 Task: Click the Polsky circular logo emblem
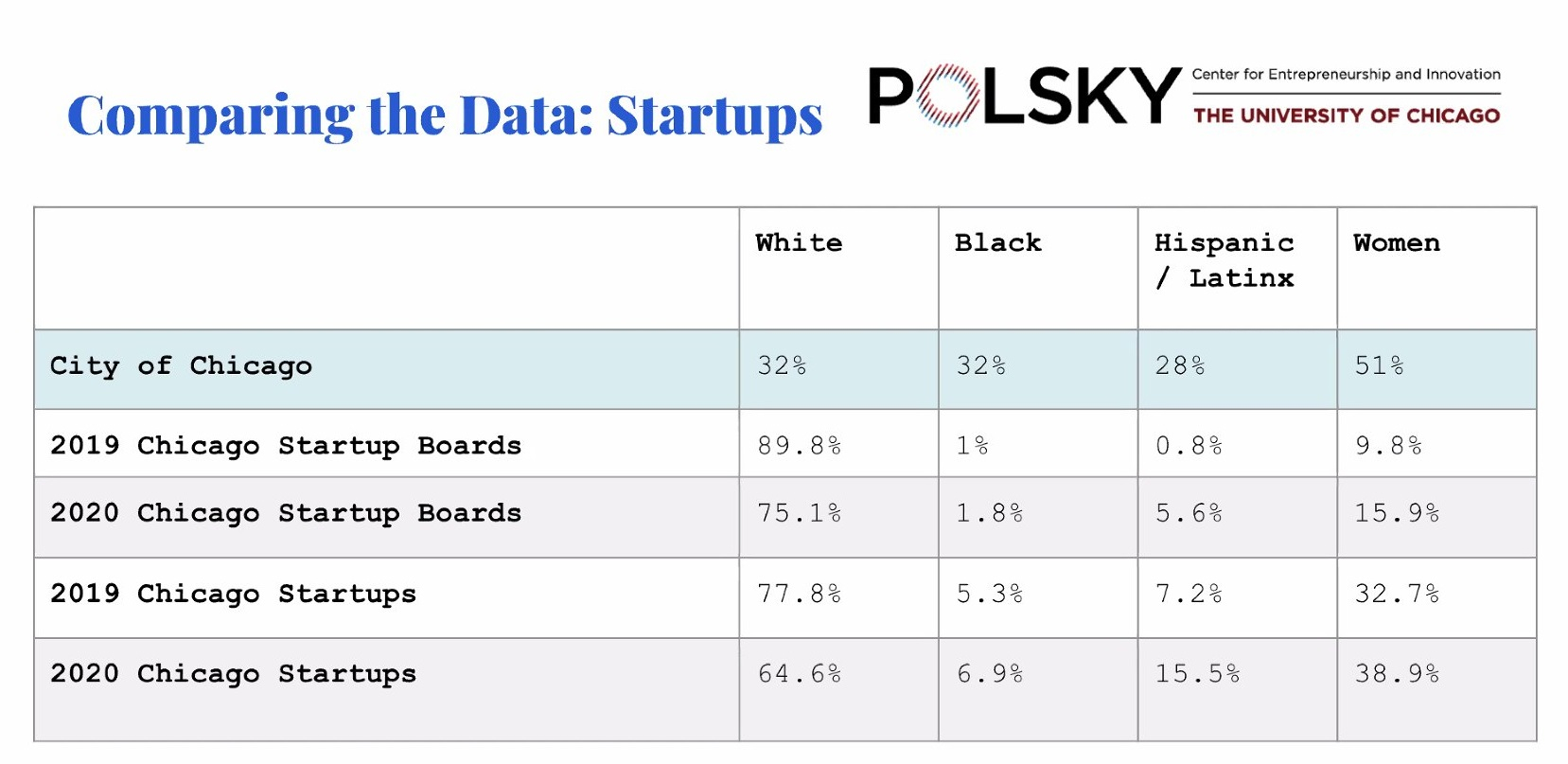(948, 96)
